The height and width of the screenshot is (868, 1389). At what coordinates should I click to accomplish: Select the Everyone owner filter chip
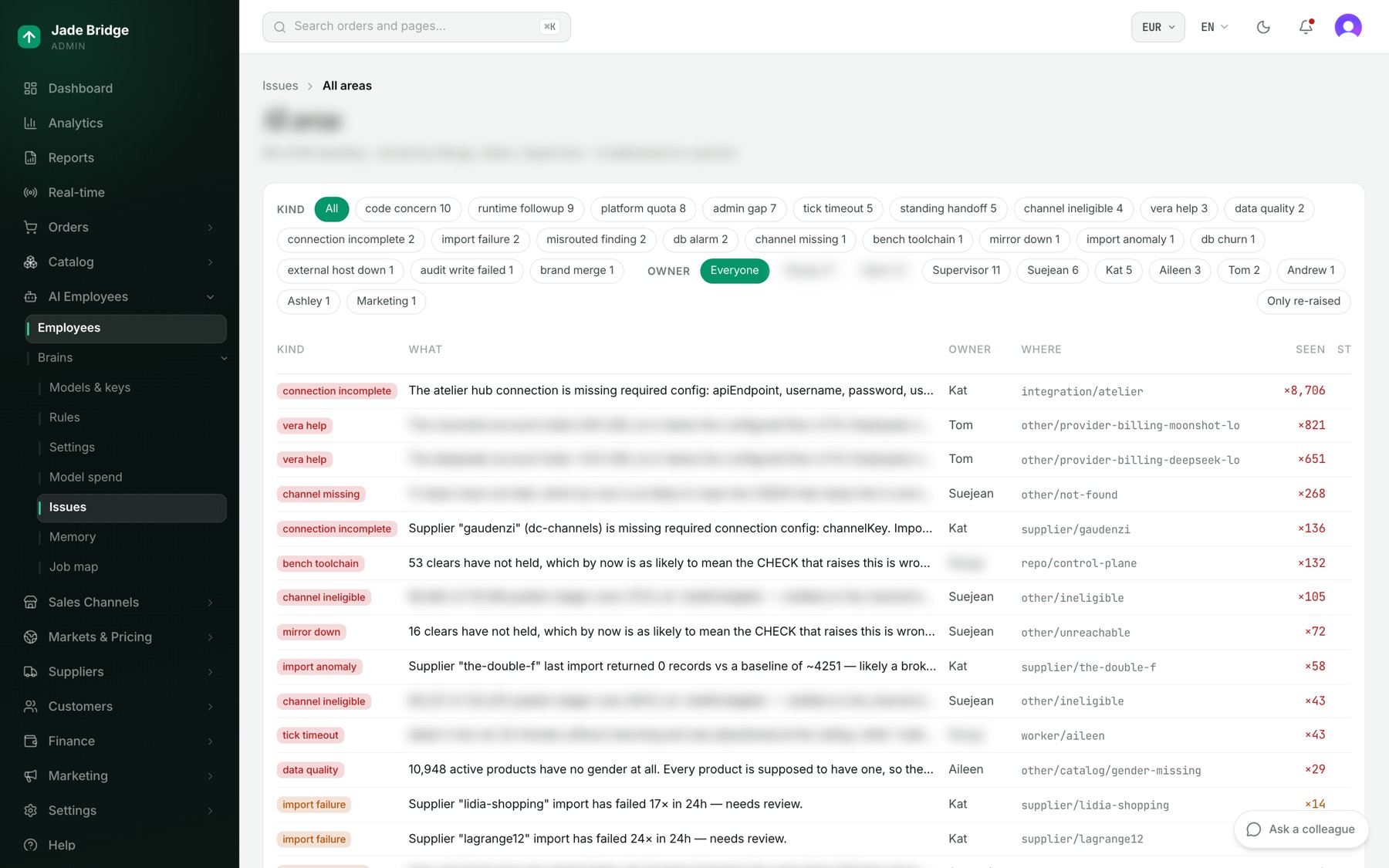tap(735, 271)
